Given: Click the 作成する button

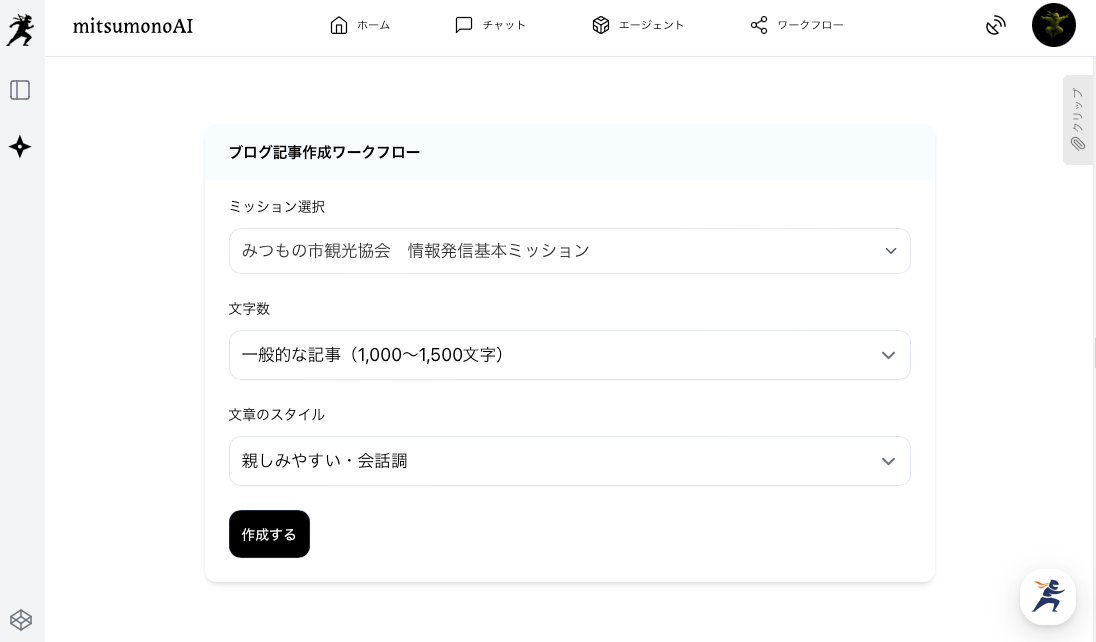Looking at the screenshot, I should coord(269,534).
